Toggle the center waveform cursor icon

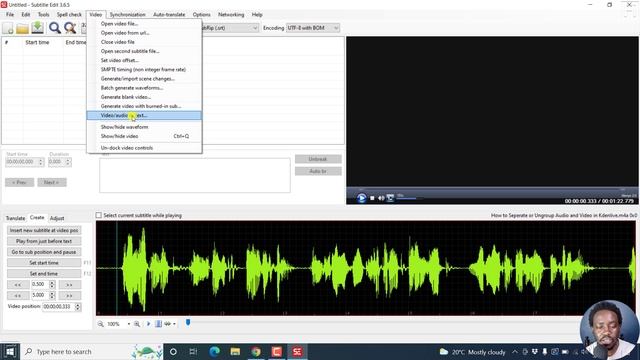coord(158,324)
